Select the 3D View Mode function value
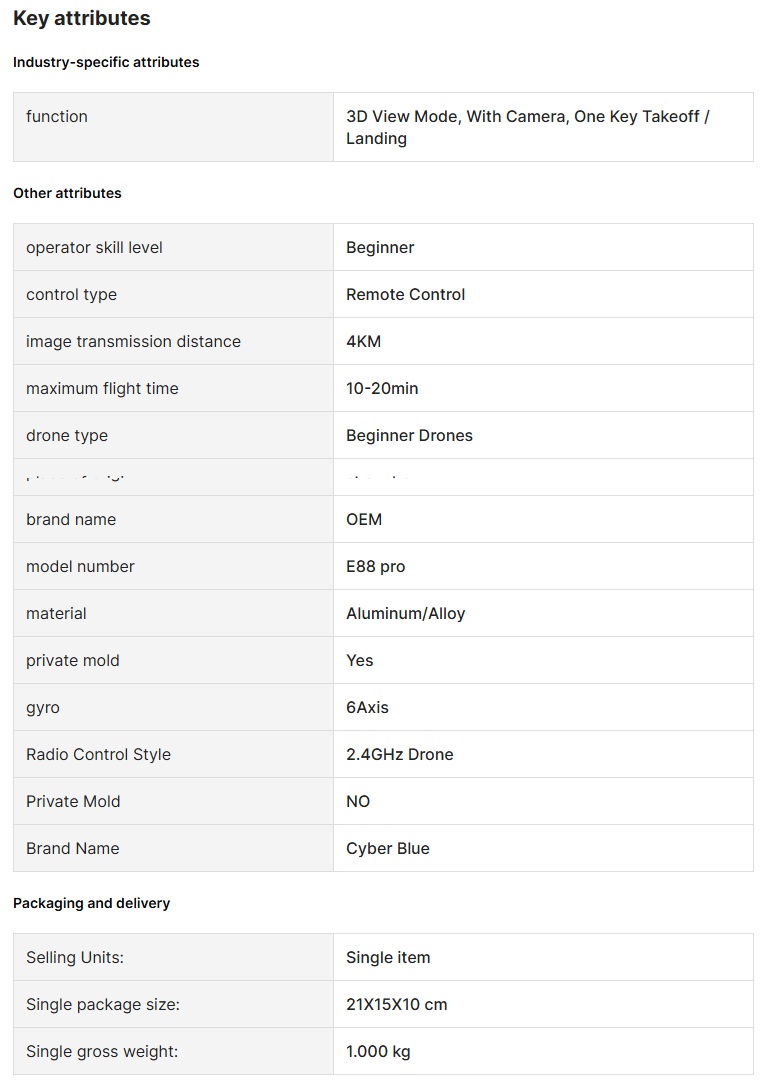774x1085 pixels. pos(527,127)
